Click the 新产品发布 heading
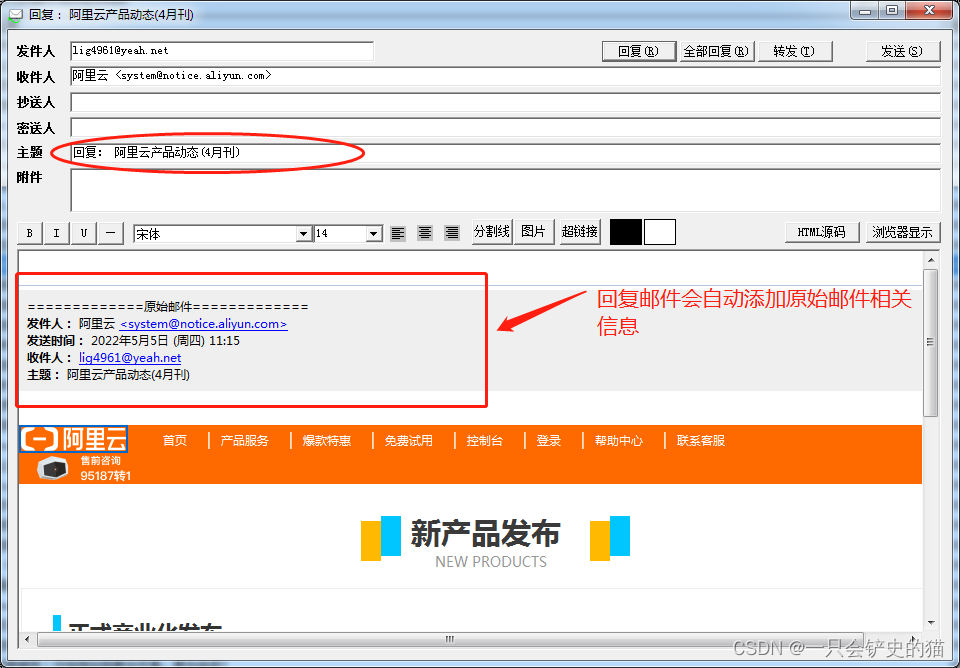 (x=485, y=533)
